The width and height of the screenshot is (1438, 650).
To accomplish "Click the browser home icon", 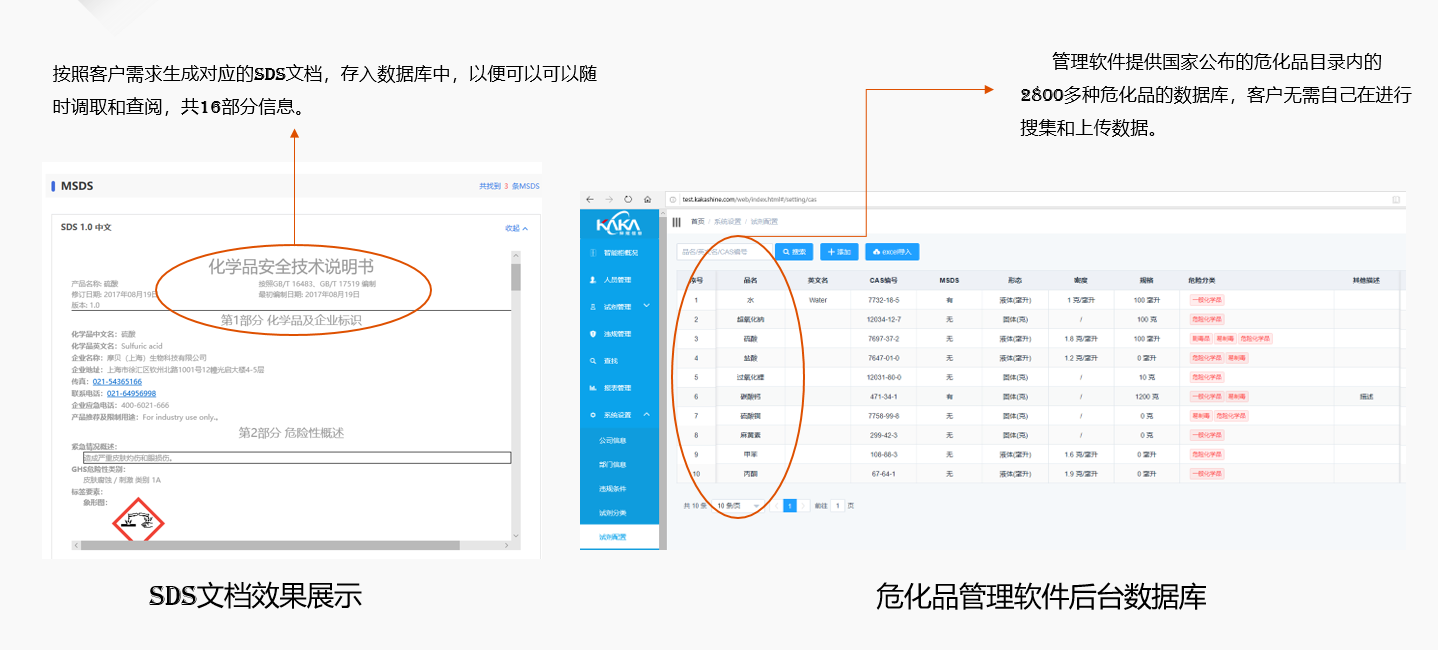I will 645,197.
